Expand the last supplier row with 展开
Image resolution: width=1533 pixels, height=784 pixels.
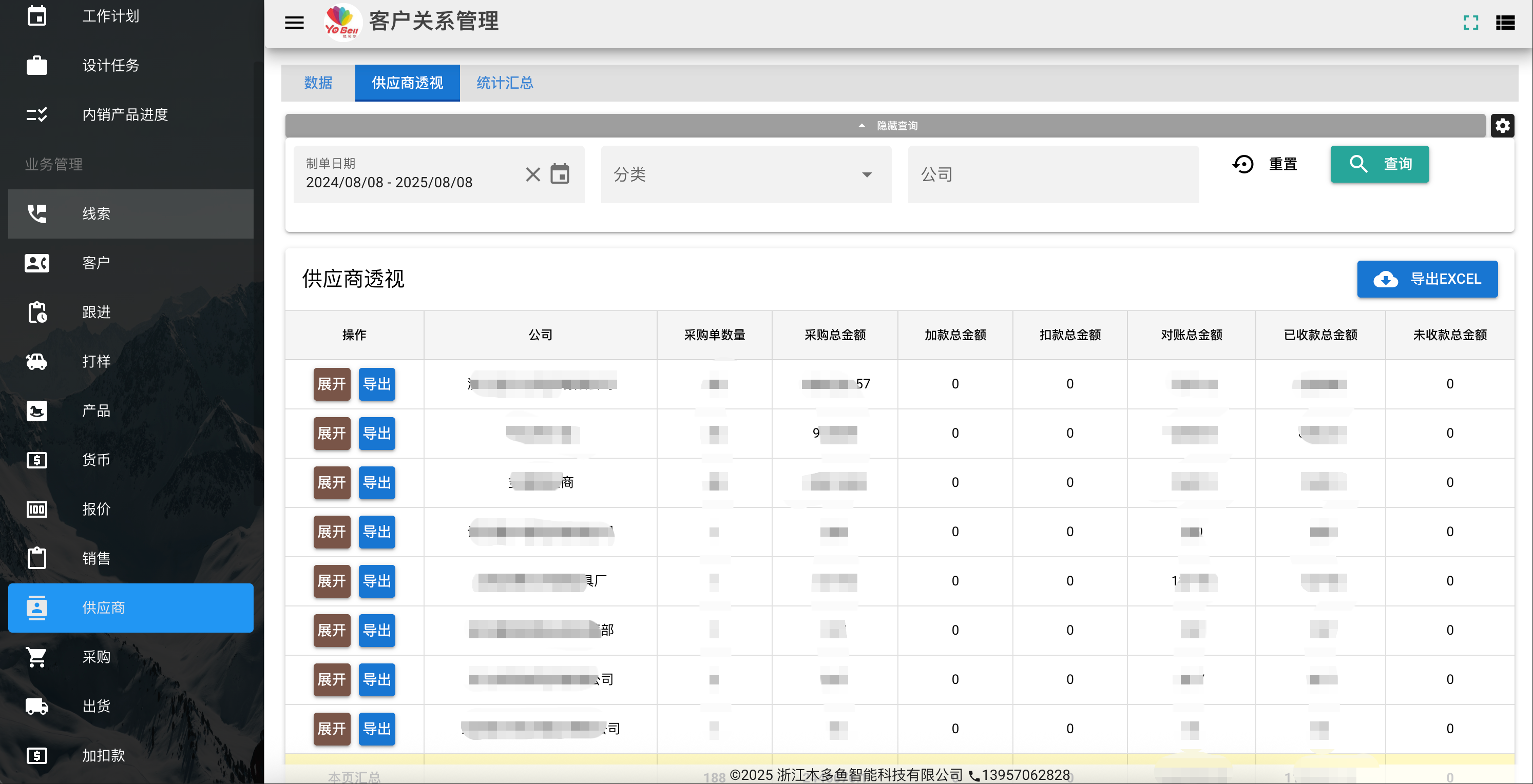click(332, 729)
